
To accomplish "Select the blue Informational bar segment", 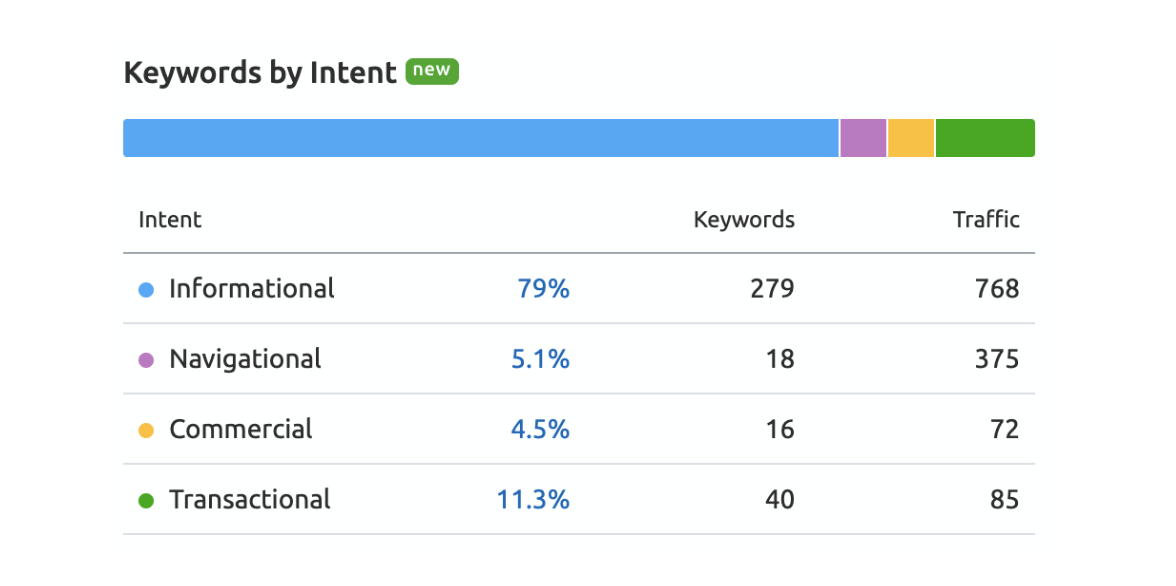I will 480,138.
